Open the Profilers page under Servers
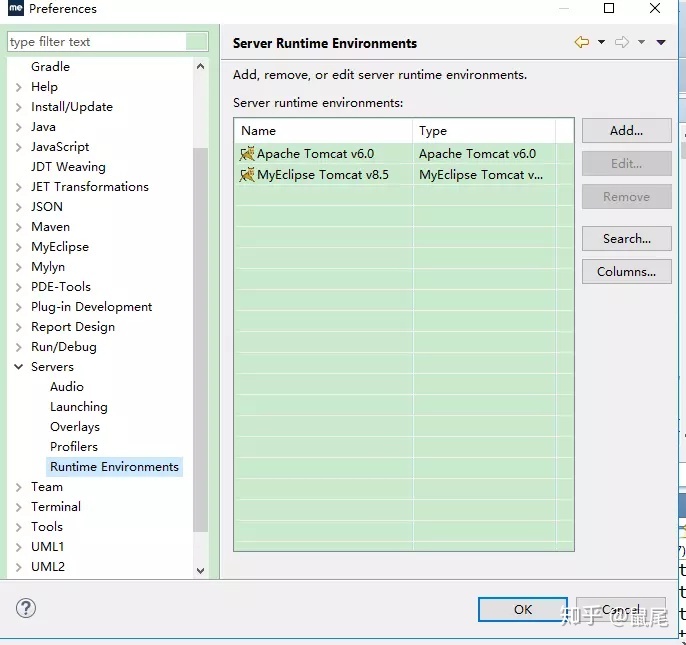 [74, 447]
